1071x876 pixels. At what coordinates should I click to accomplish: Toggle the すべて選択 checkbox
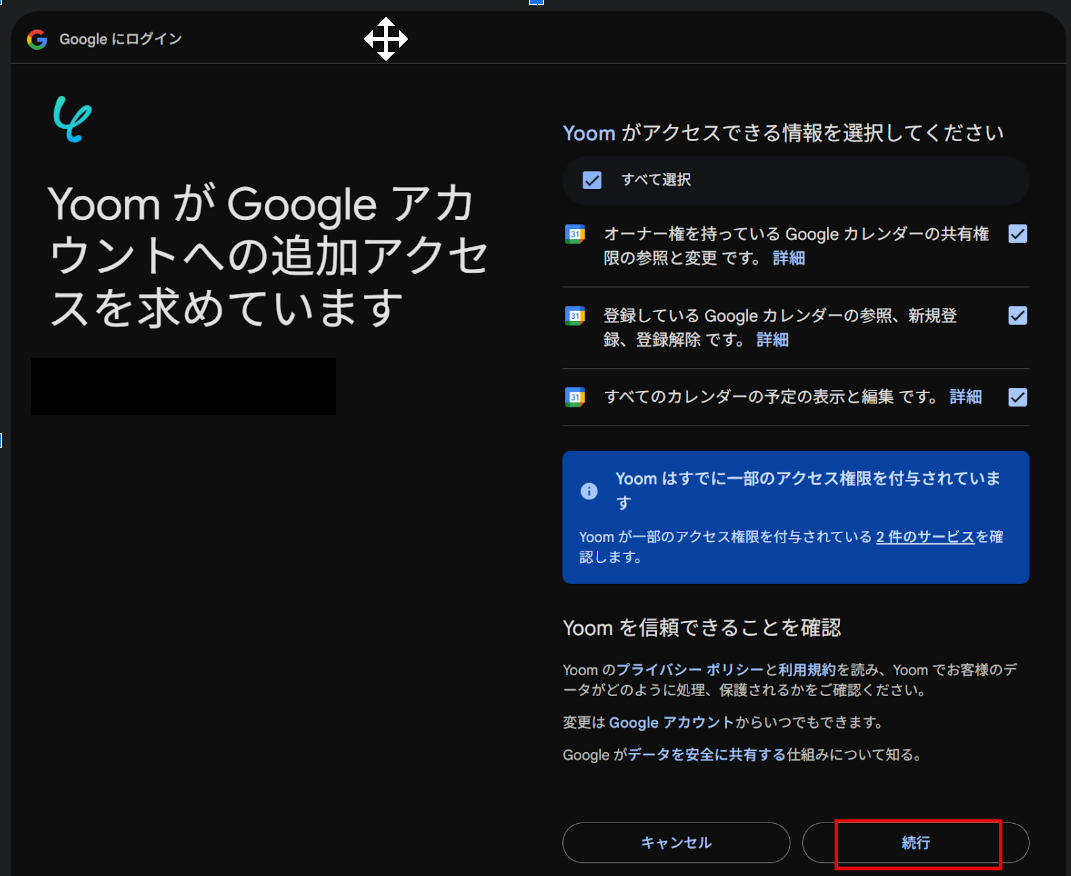pyautogui.click(x=592, y=180)
